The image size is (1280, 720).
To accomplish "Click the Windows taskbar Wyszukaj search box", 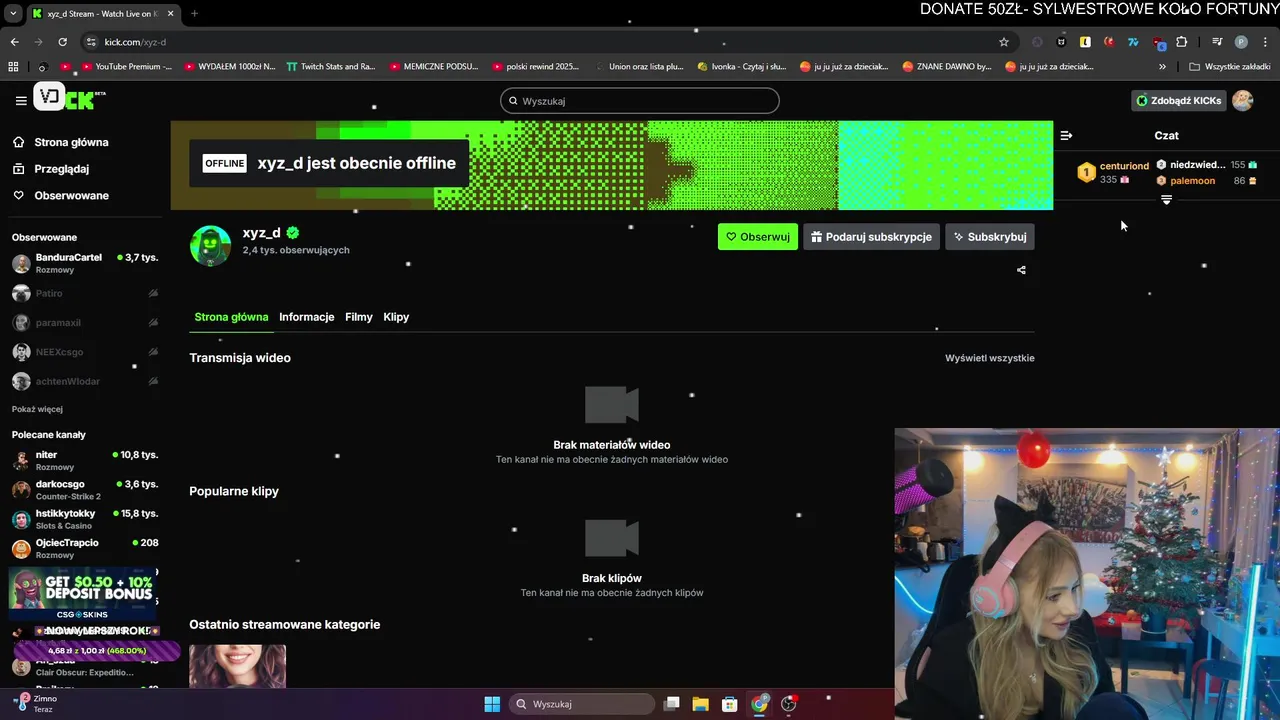I will (x=581, y=704).
